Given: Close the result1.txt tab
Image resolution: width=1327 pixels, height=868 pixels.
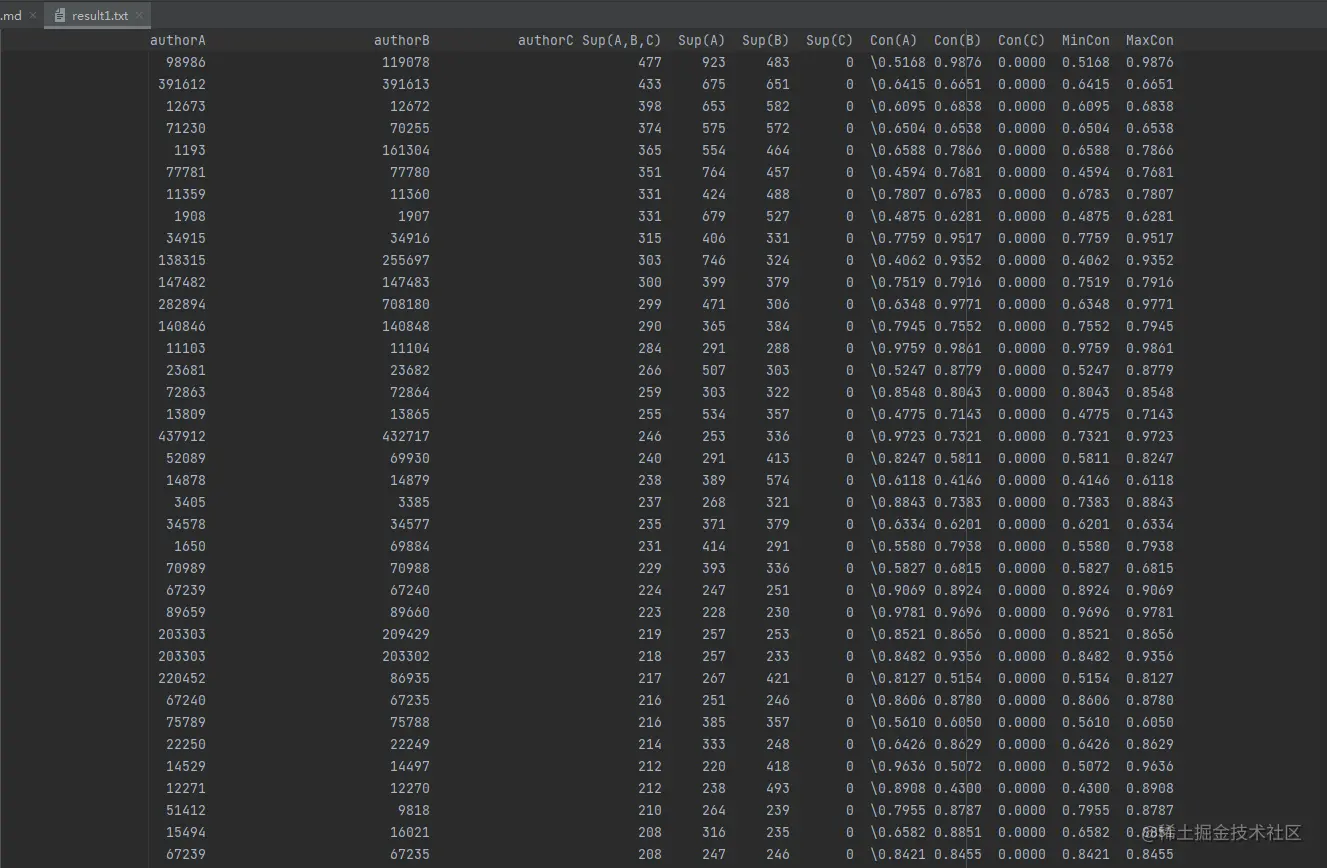Looking at the screenshot, I should (139, 16).
